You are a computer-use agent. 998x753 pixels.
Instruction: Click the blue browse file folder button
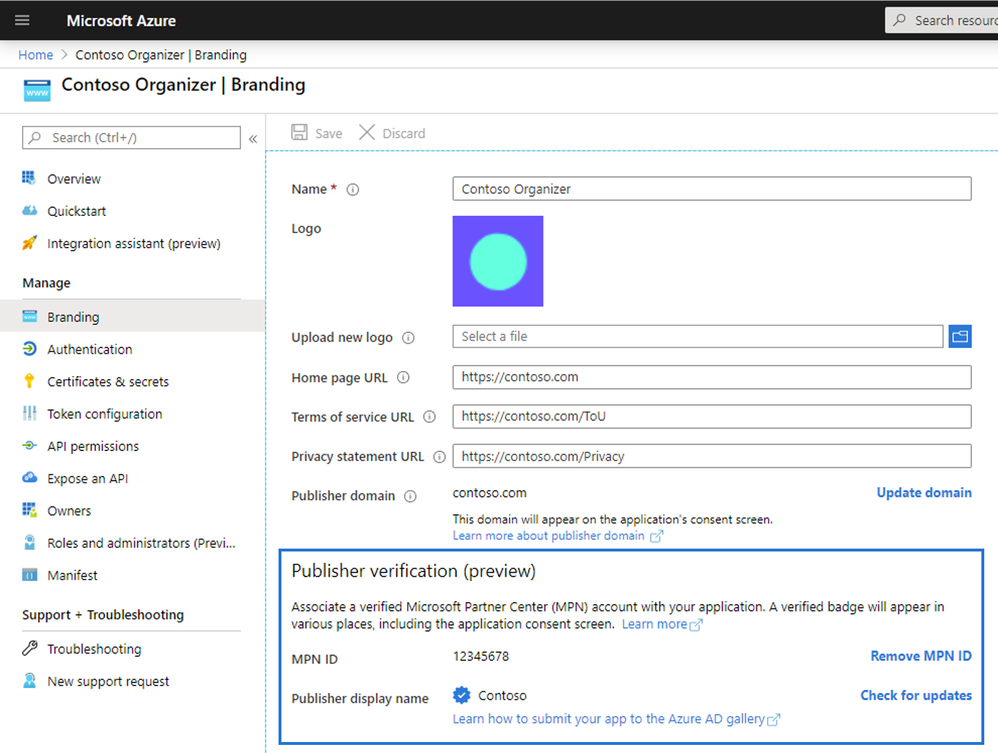(960, 336)
